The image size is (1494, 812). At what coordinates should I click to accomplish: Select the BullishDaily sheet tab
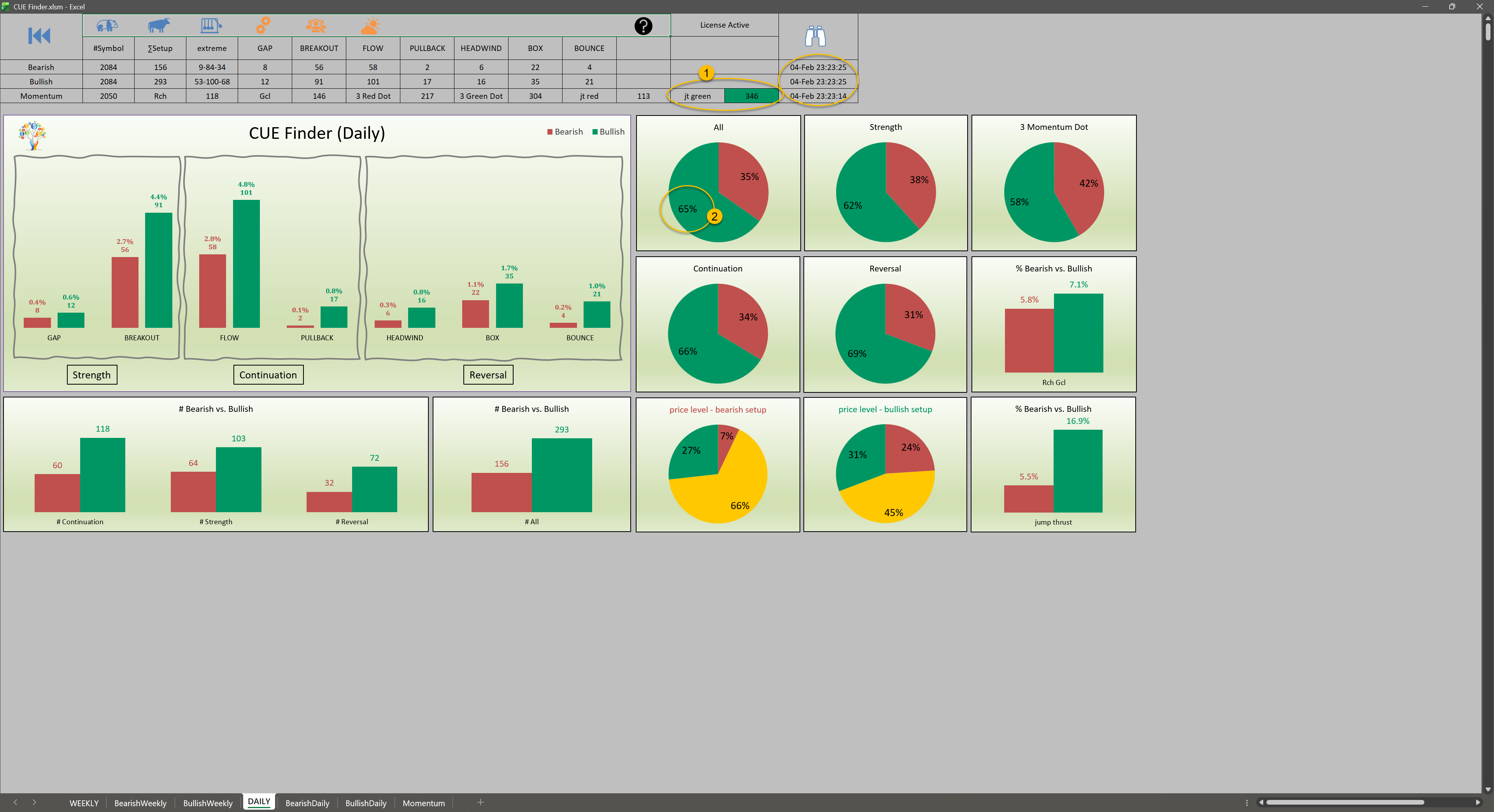(x=366, y=803)
